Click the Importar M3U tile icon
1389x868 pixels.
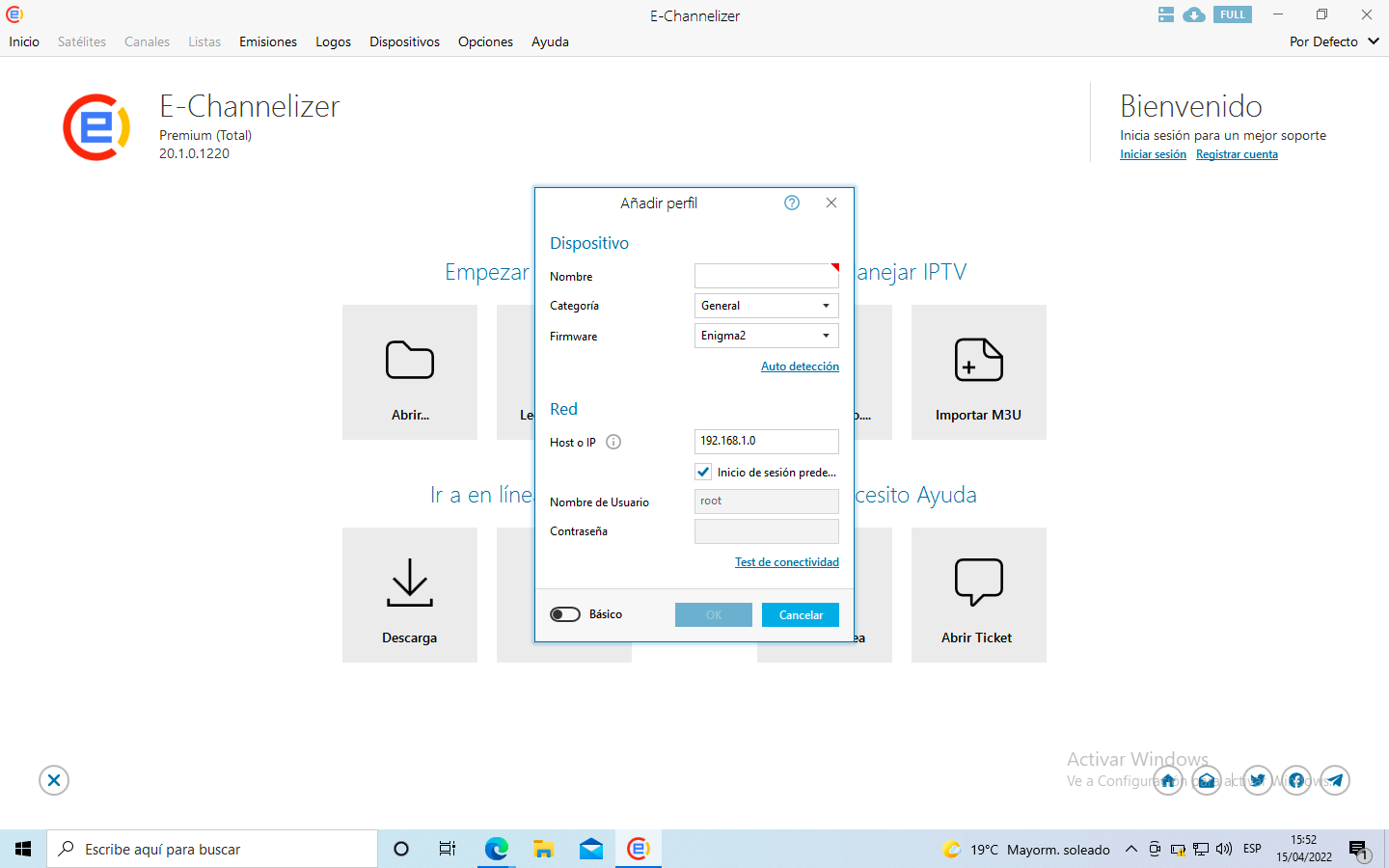click(978, 361)
